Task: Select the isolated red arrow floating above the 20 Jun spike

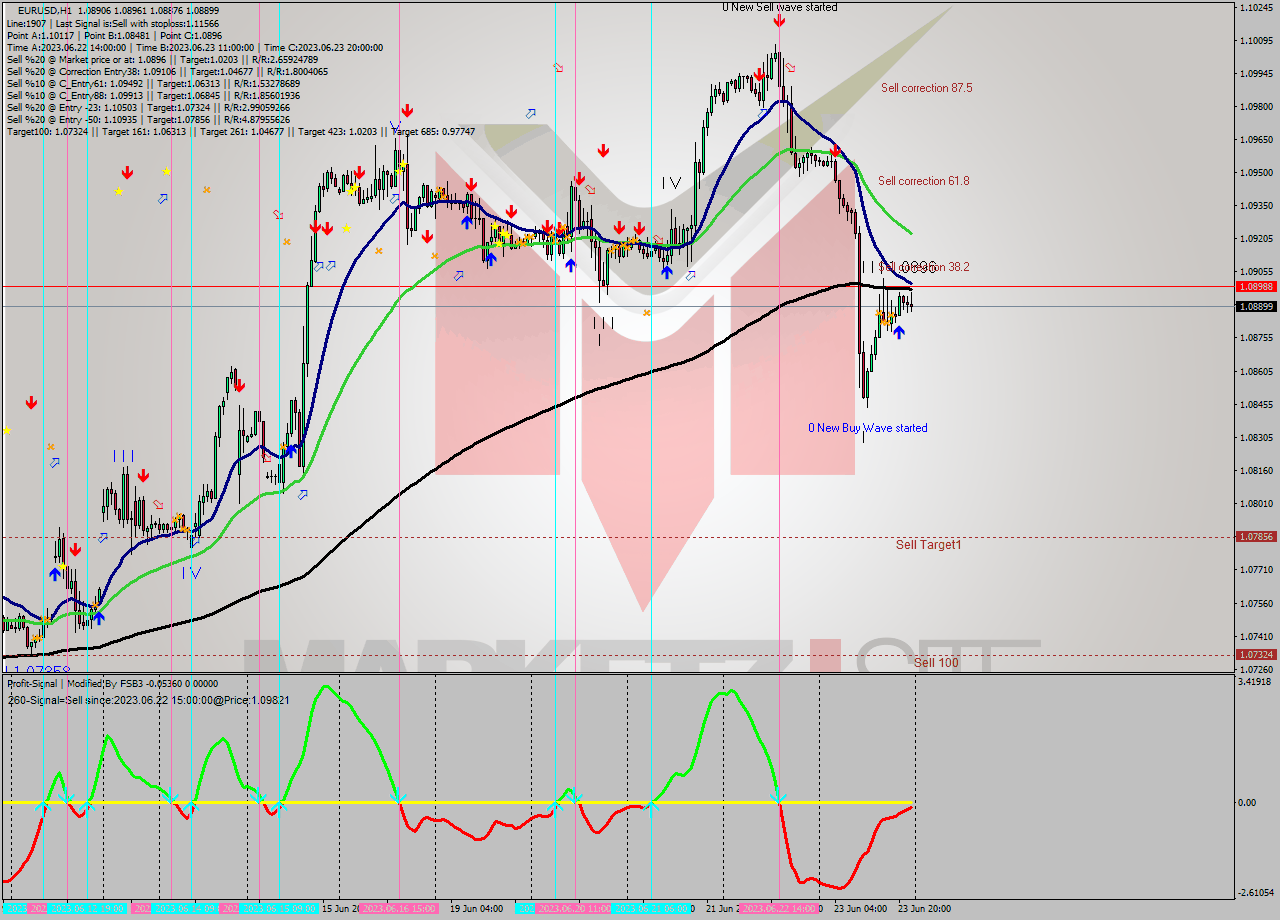Action: 603,151
